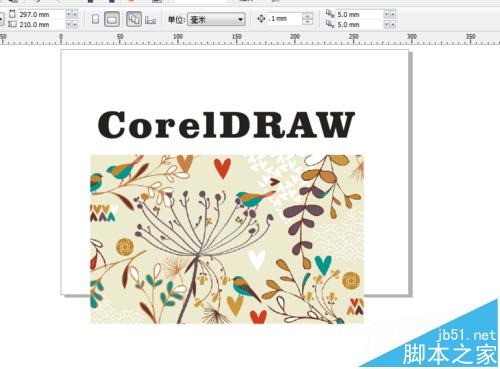Adjust the page width stepper arrows

click(72, 14)
